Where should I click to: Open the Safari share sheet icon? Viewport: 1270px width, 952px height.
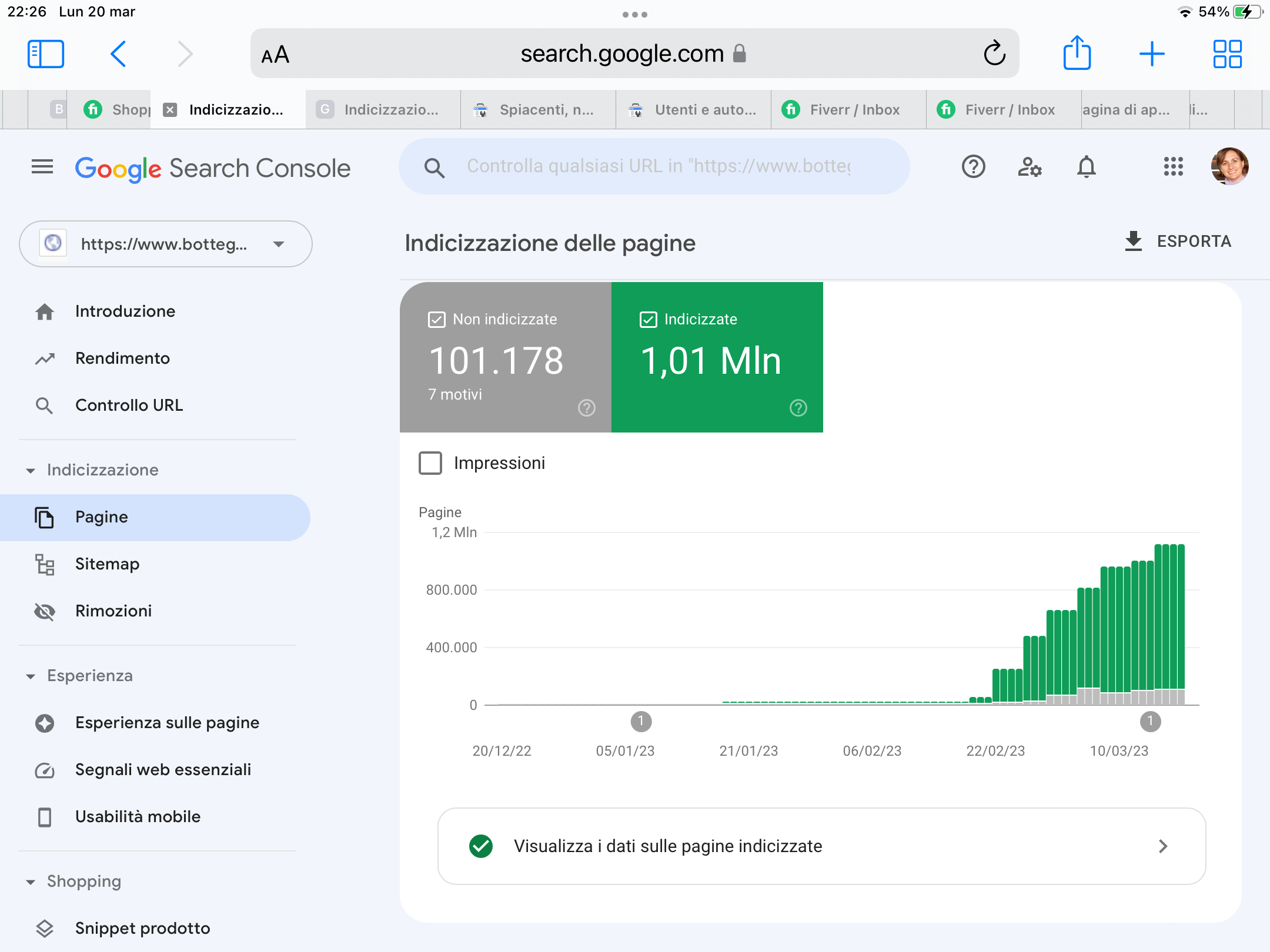pyautogui.click(x=1077, y=53)
